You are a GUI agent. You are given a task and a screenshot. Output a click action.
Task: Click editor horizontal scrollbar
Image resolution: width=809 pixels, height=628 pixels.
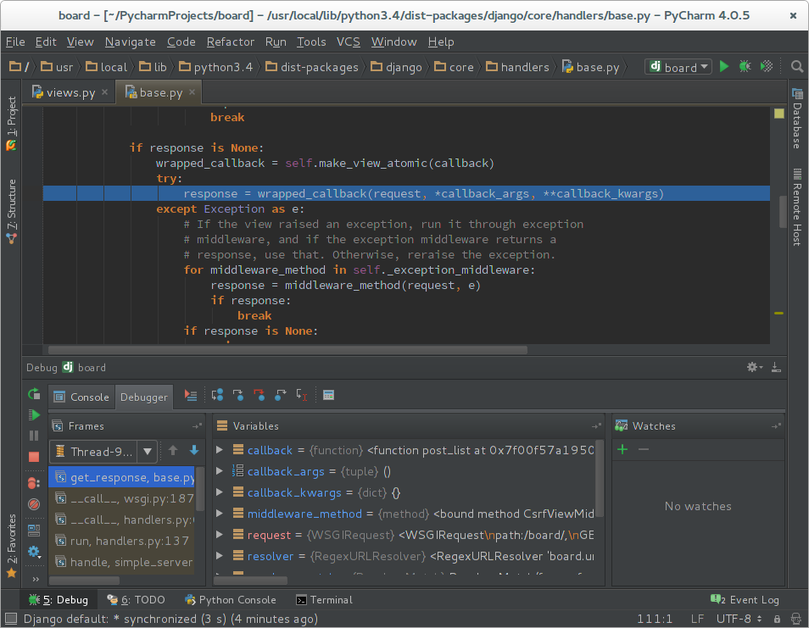click(287, 350)
